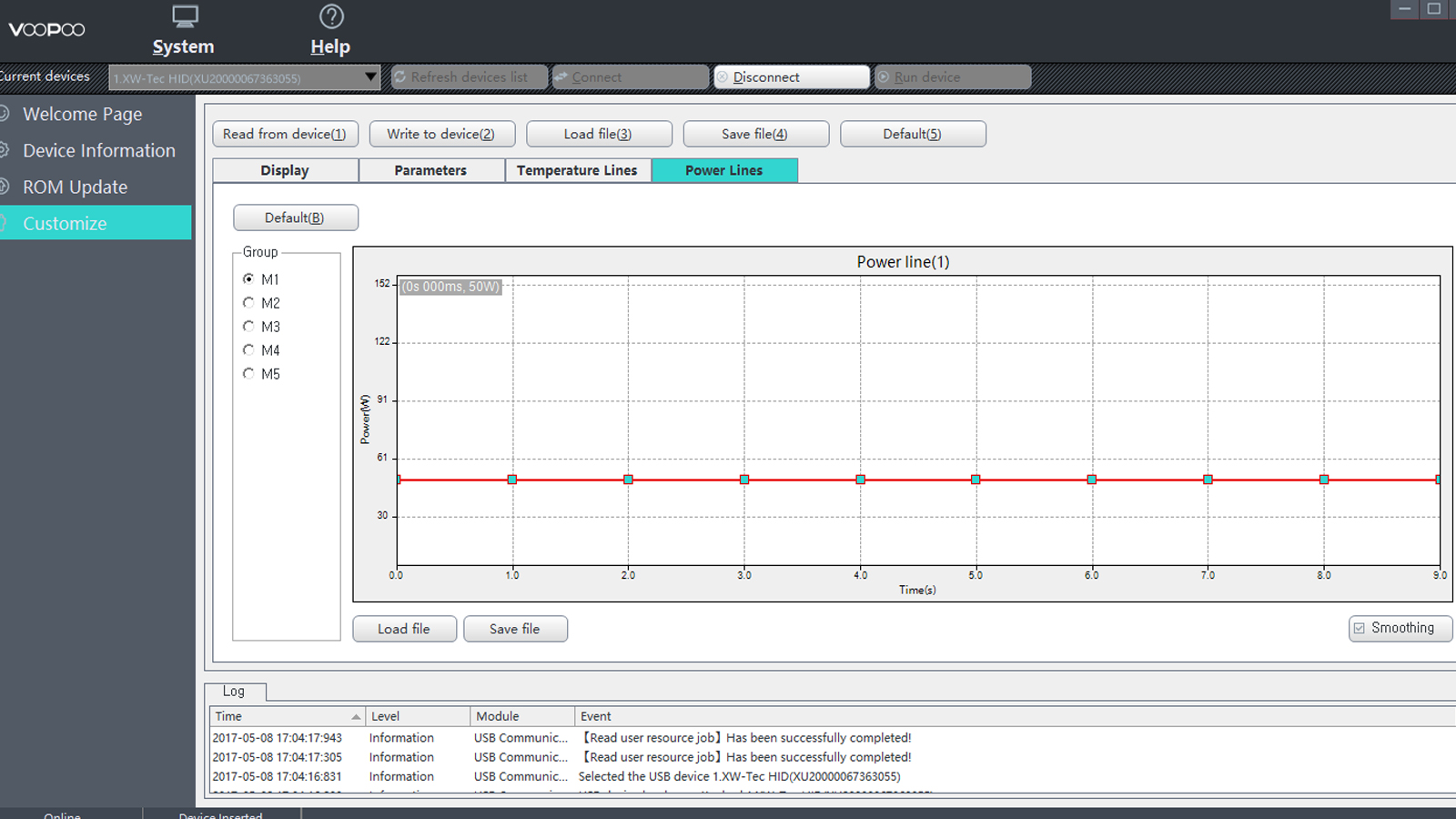Open Device Information in the sidebar
The image size is (1456, 819).
98,150
